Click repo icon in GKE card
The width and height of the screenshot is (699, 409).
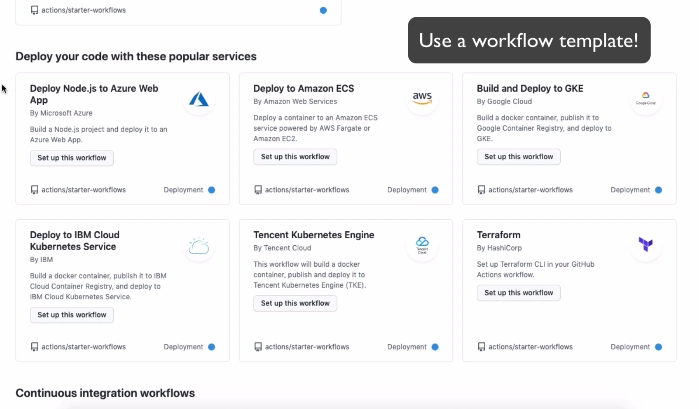point(481,190)
